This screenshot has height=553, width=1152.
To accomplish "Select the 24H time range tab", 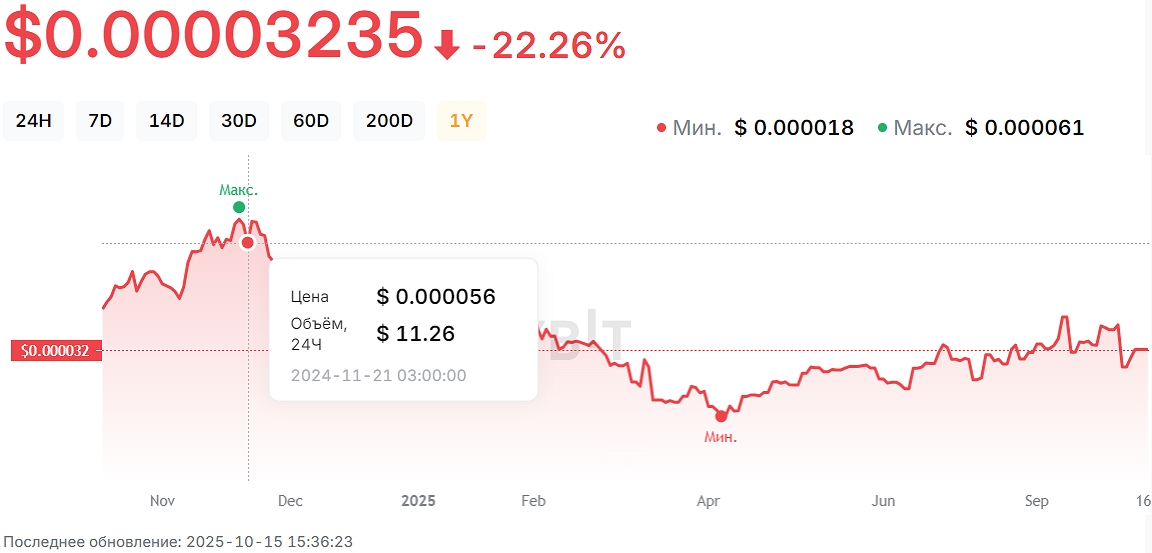I will (33, 121).
